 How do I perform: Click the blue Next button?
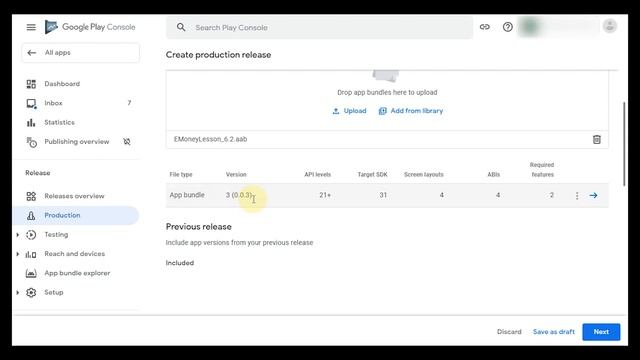click(x=601, y=332)
